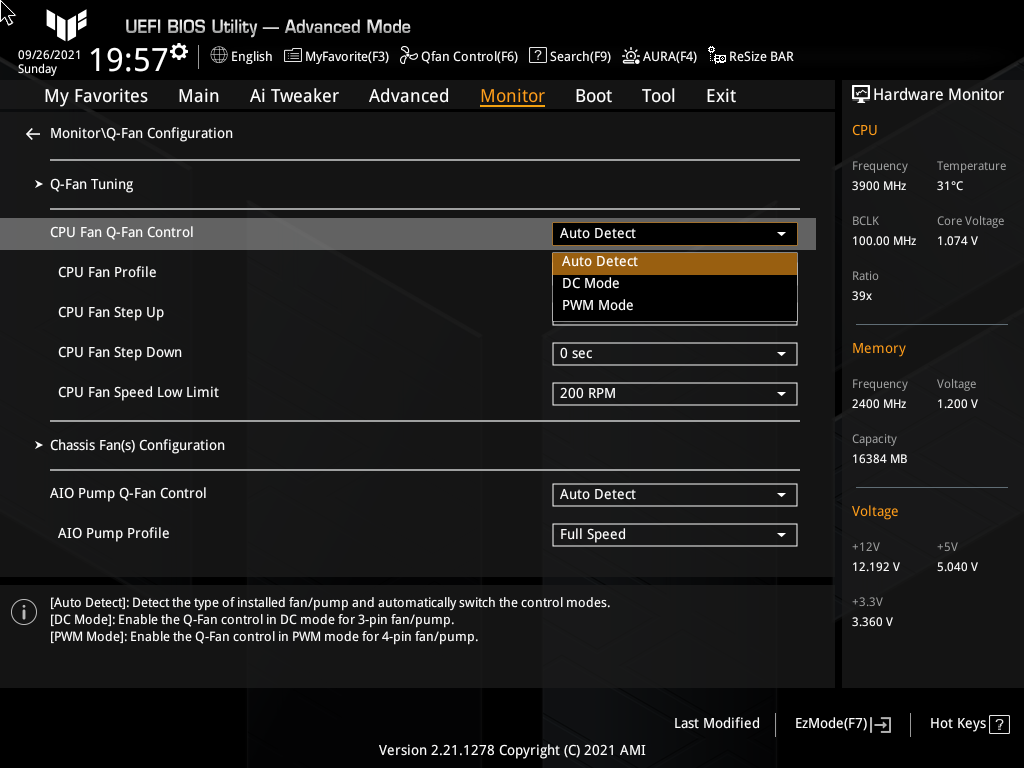The height and width of the screenshot is (768, 1024).
Task: Open the language selector globe icon
Action: tap(219, 56)
